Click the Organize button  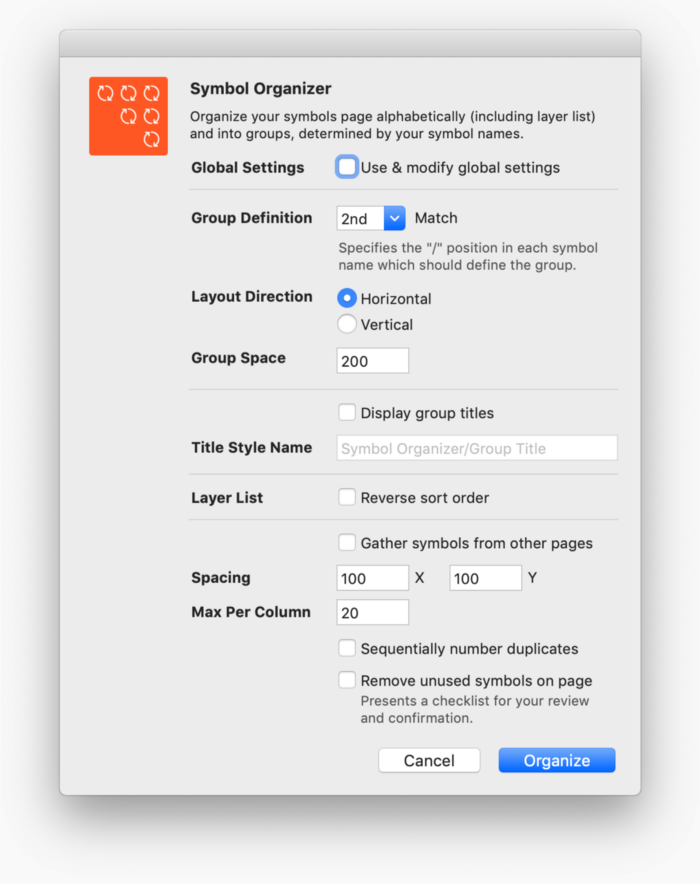557,761
